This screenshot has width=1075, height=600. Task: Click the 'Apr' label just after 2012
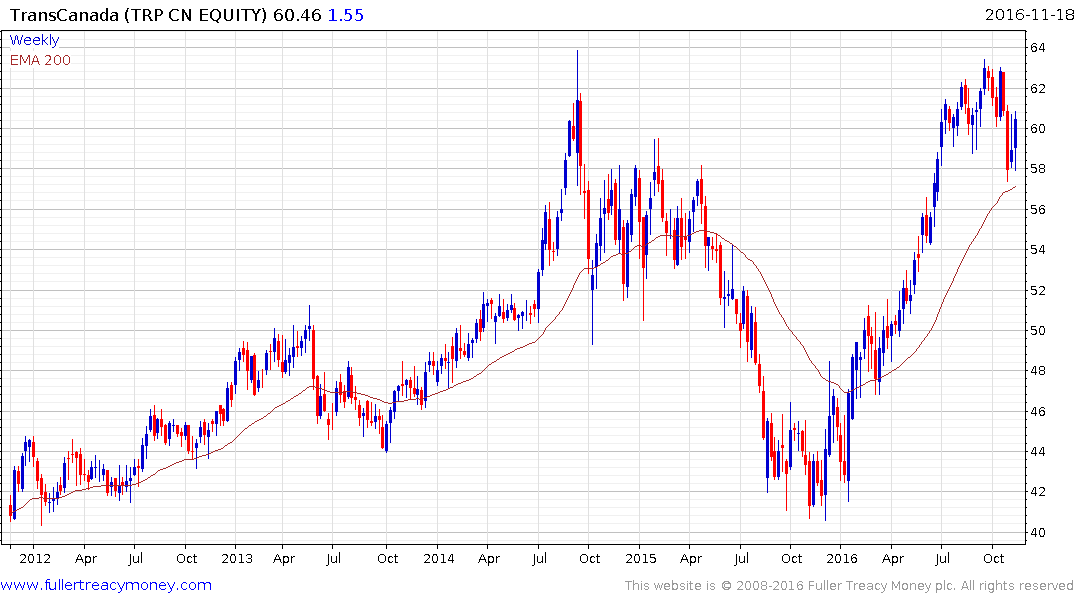point(86,559)
